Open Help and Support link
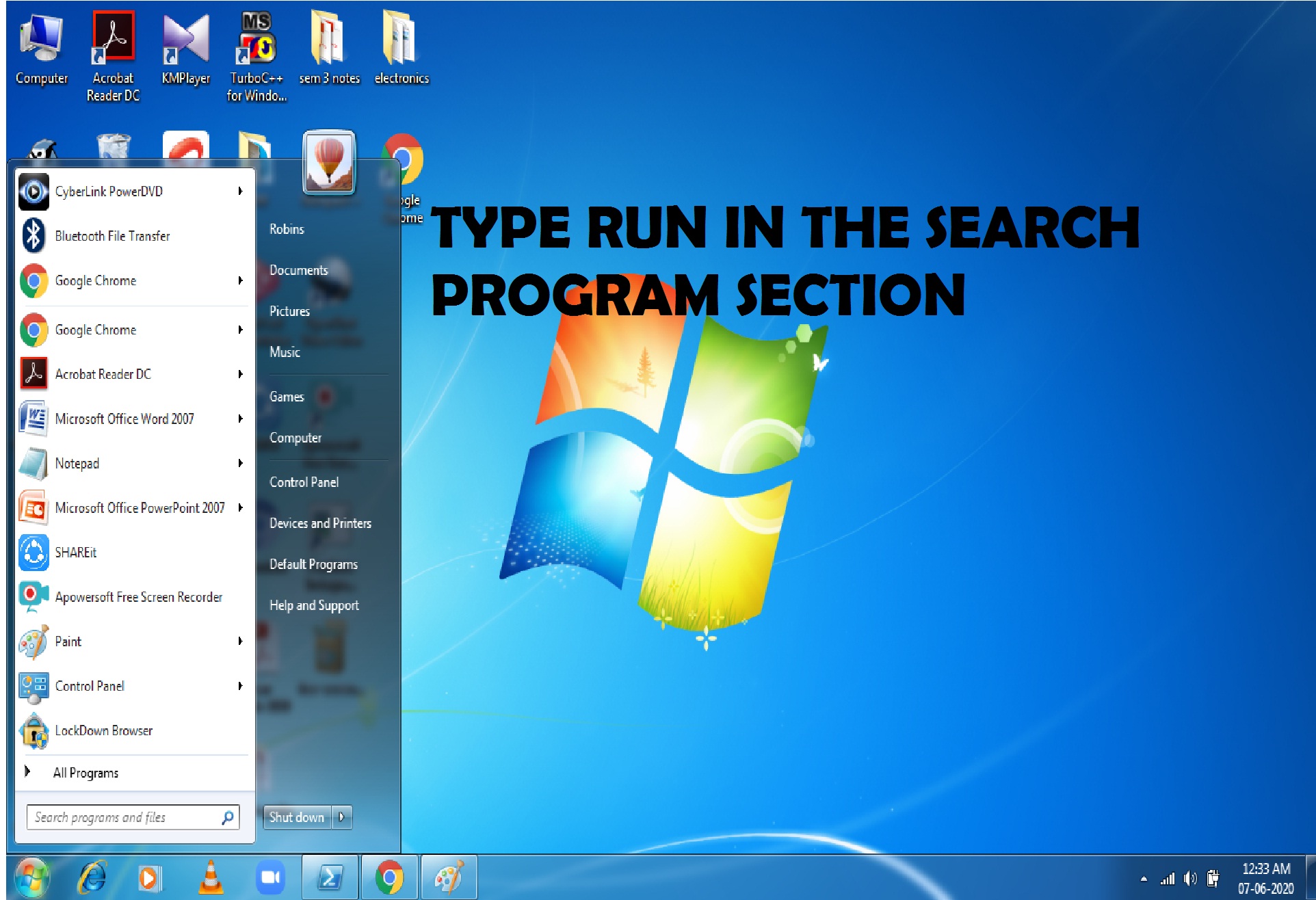Screen dimensions: 1316x900 click(x=314, y=606)
